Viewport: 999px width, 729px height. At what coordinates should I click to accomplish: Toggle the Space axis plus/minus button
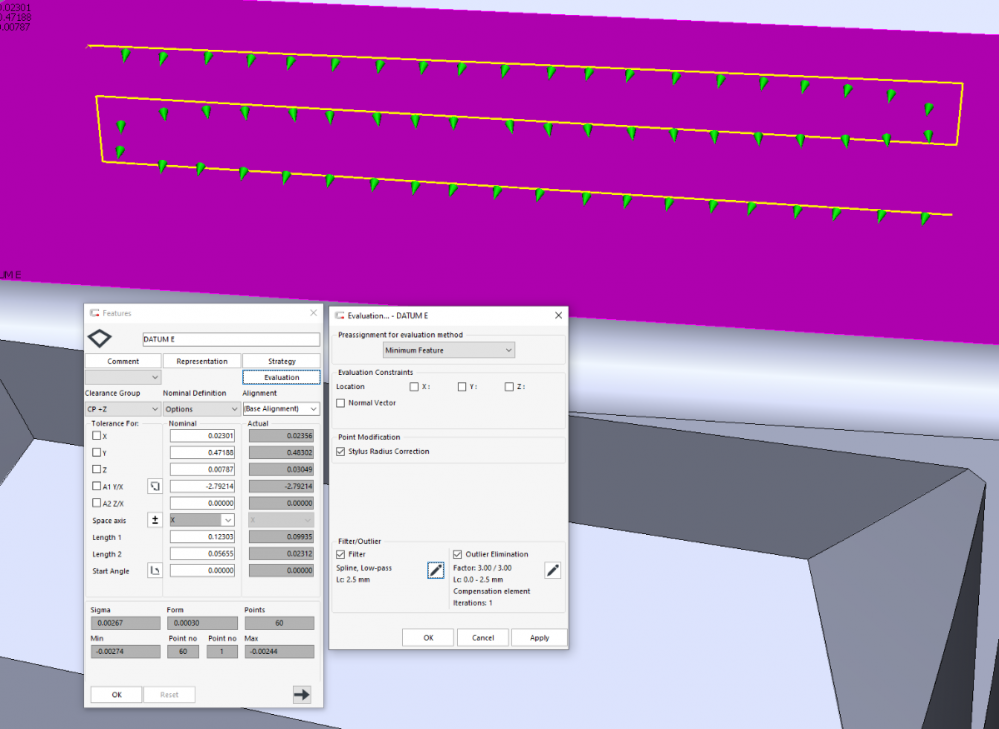(155, 520)
